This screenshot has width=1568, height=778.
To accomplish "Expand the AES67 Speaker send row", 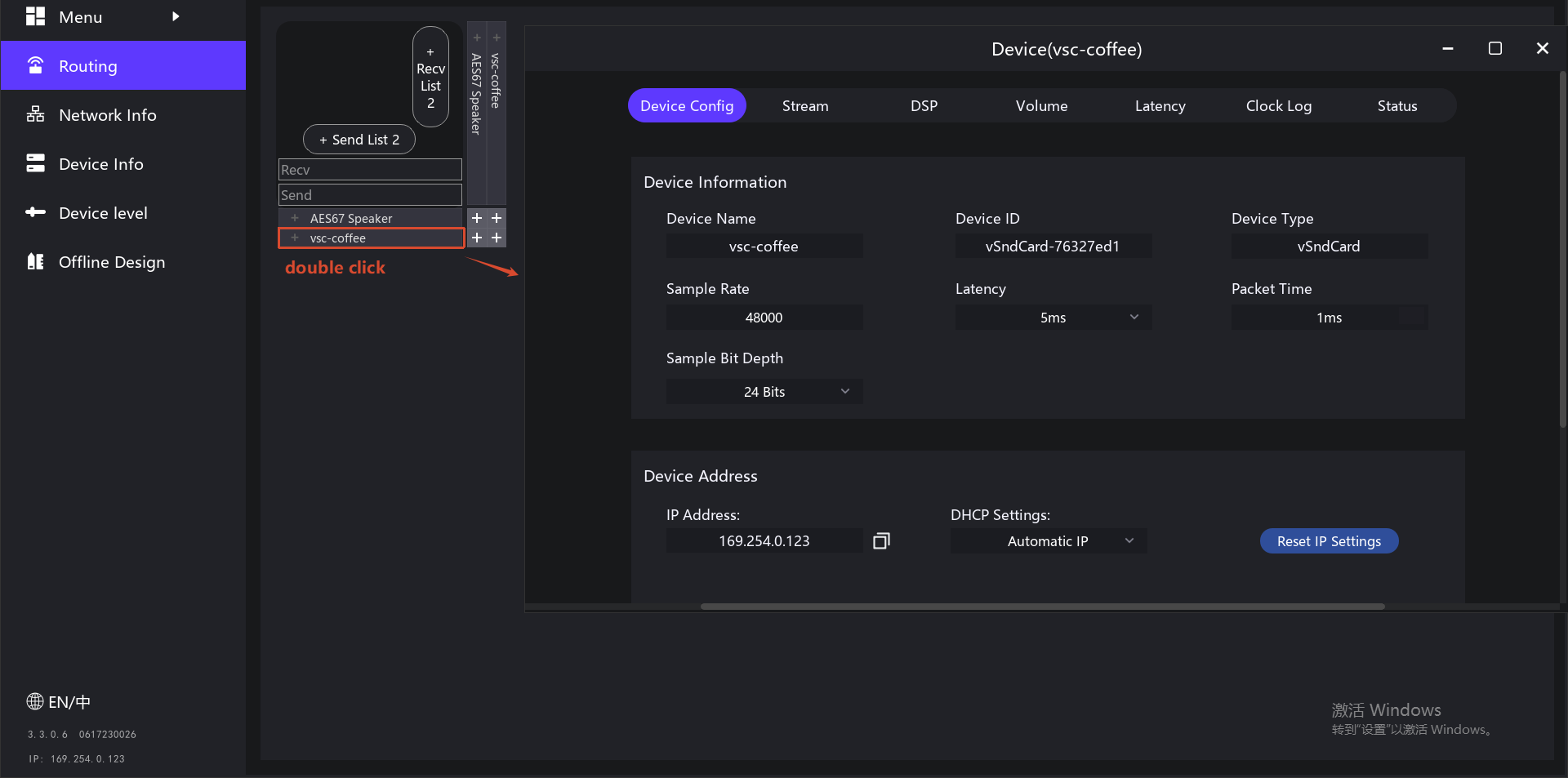I will coord(295,218).
